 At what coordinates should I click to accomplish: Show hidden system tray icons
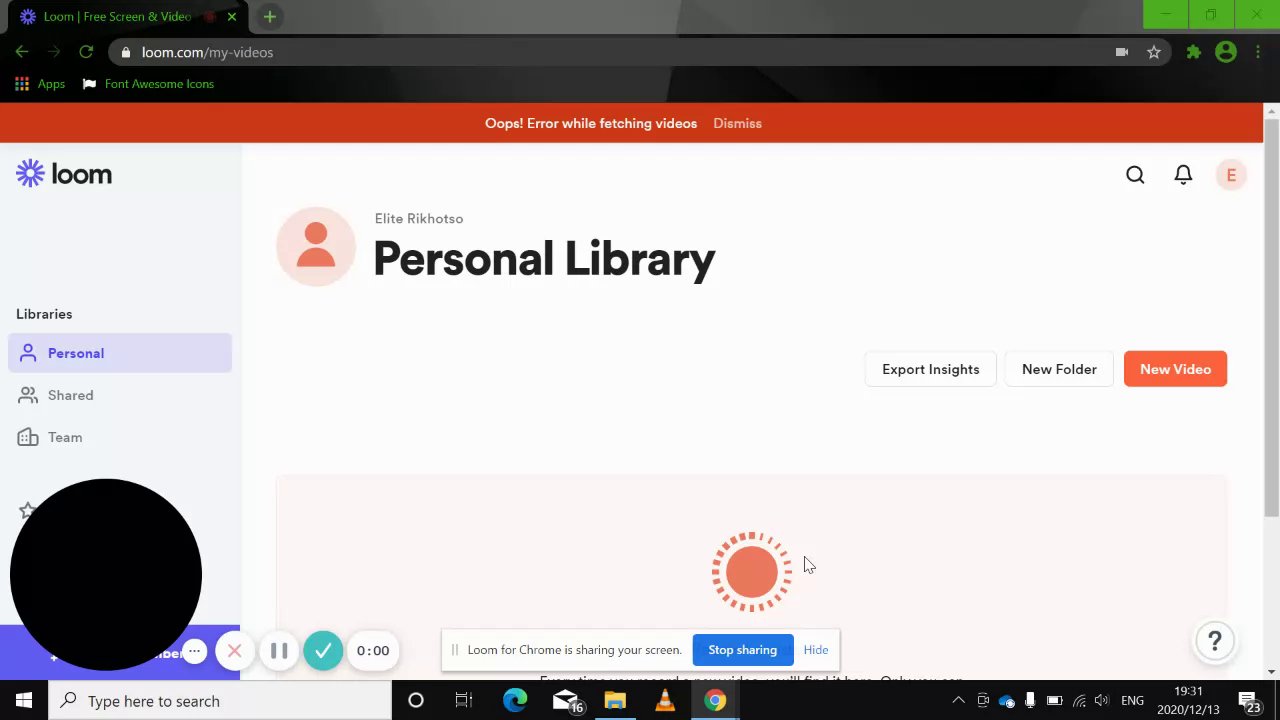[958, 701]
